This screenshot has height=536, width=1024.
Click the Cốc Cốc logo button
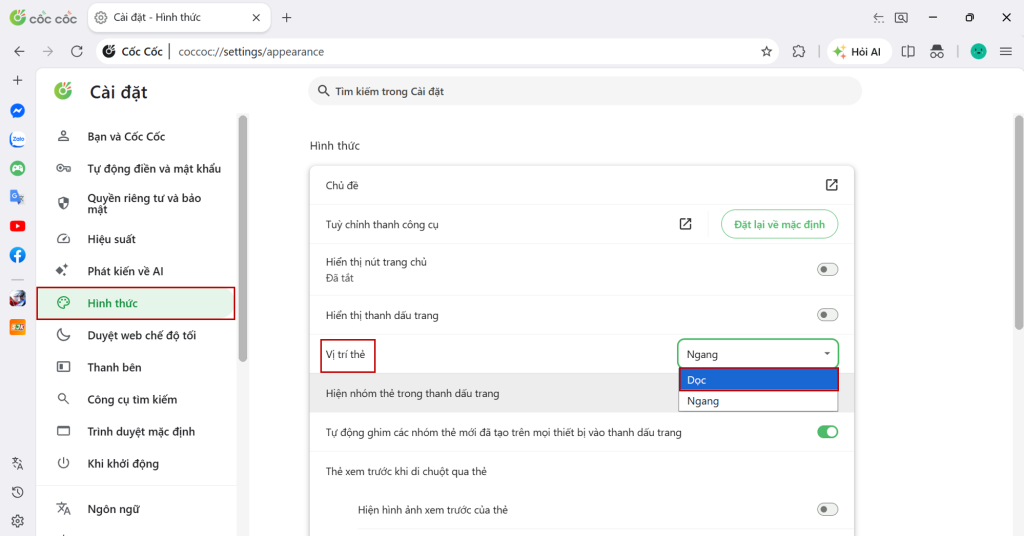tap(43, 18)
